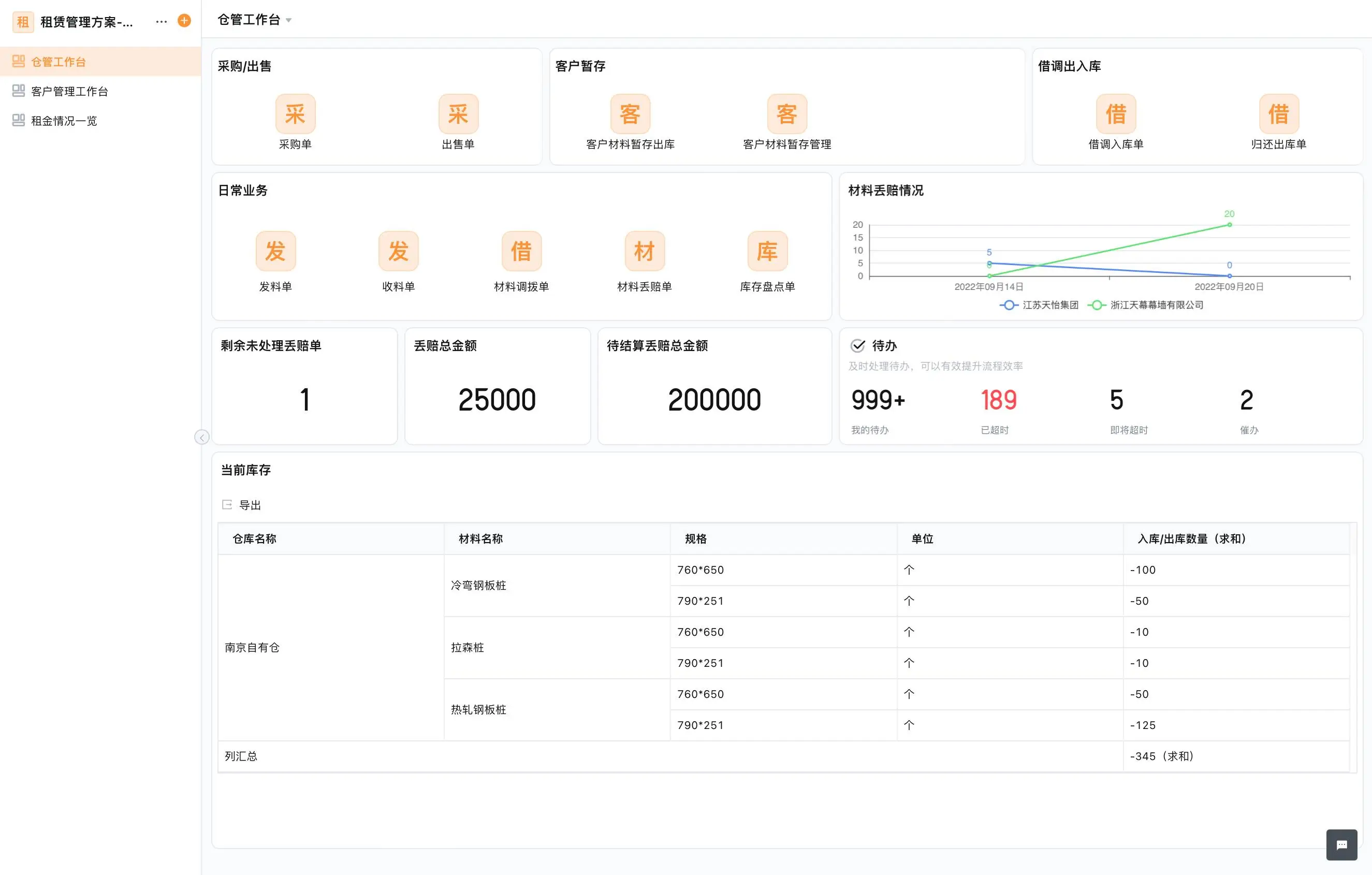The image size is (1372, 875).
Task: Click the green data point labeled 20
Action: click(x=1229, y=225)
